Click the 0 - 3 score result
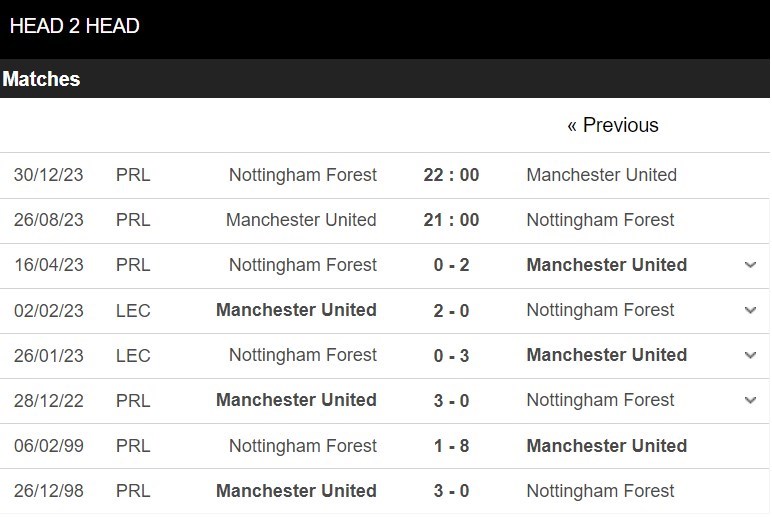Screen dimensions: 772x525 pos(451,355)
